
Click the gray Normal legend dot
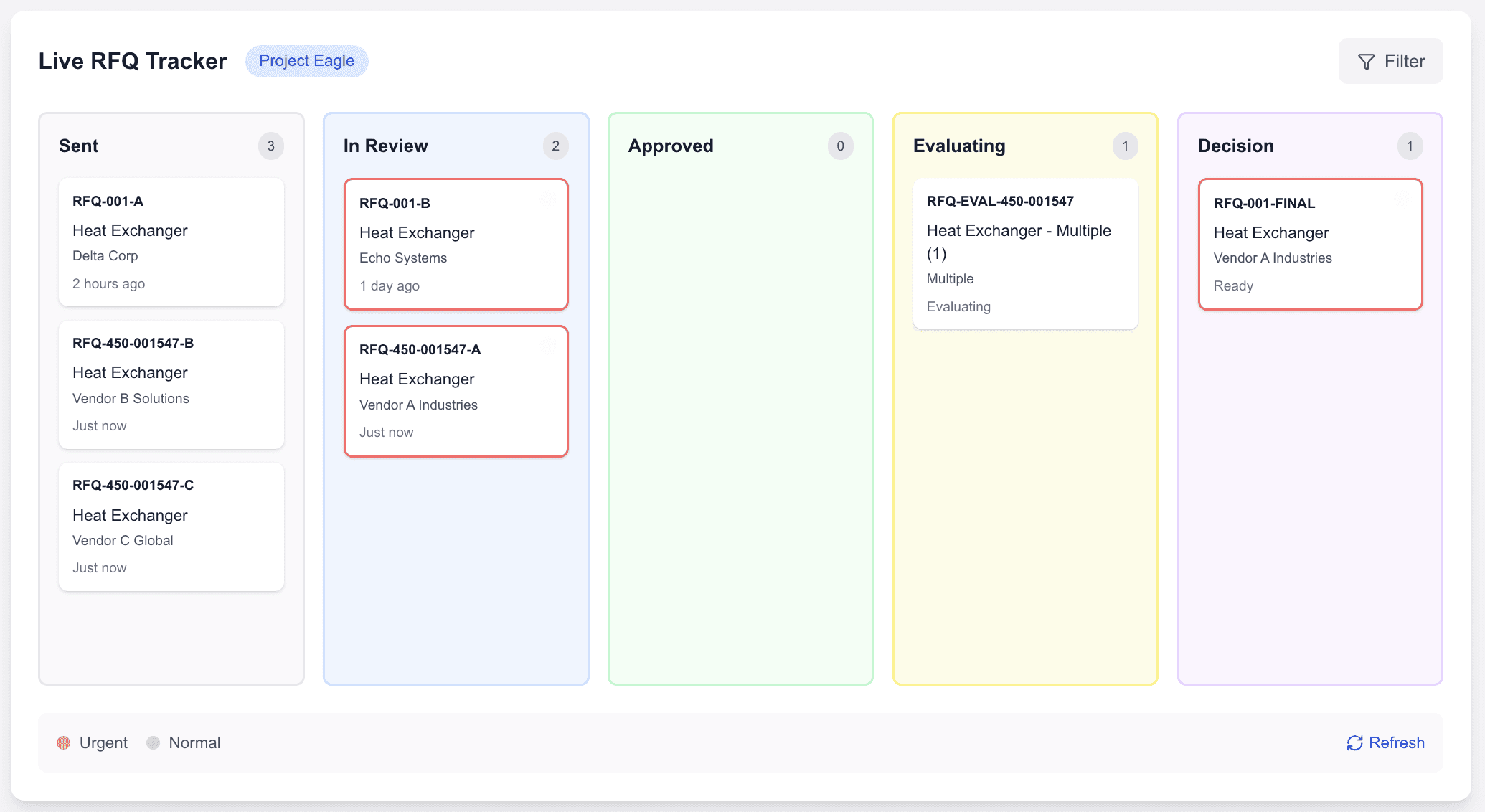153,743
